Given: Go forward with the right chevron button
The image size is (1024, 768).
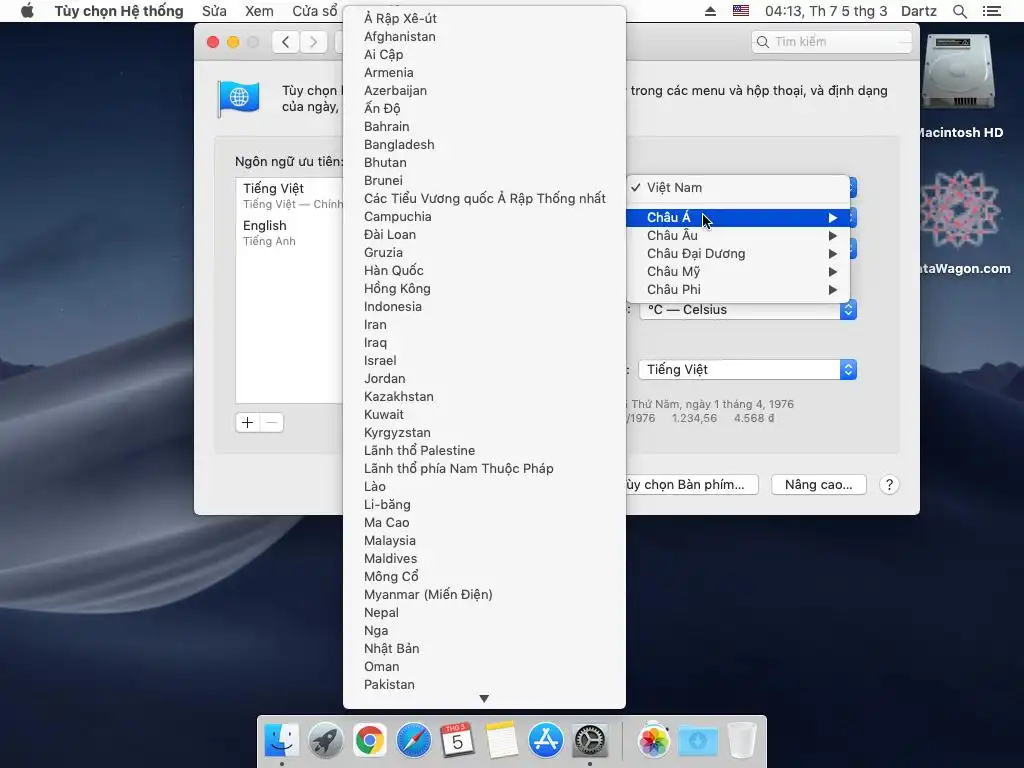Looking at the screenshot, I should click(313, 42).
